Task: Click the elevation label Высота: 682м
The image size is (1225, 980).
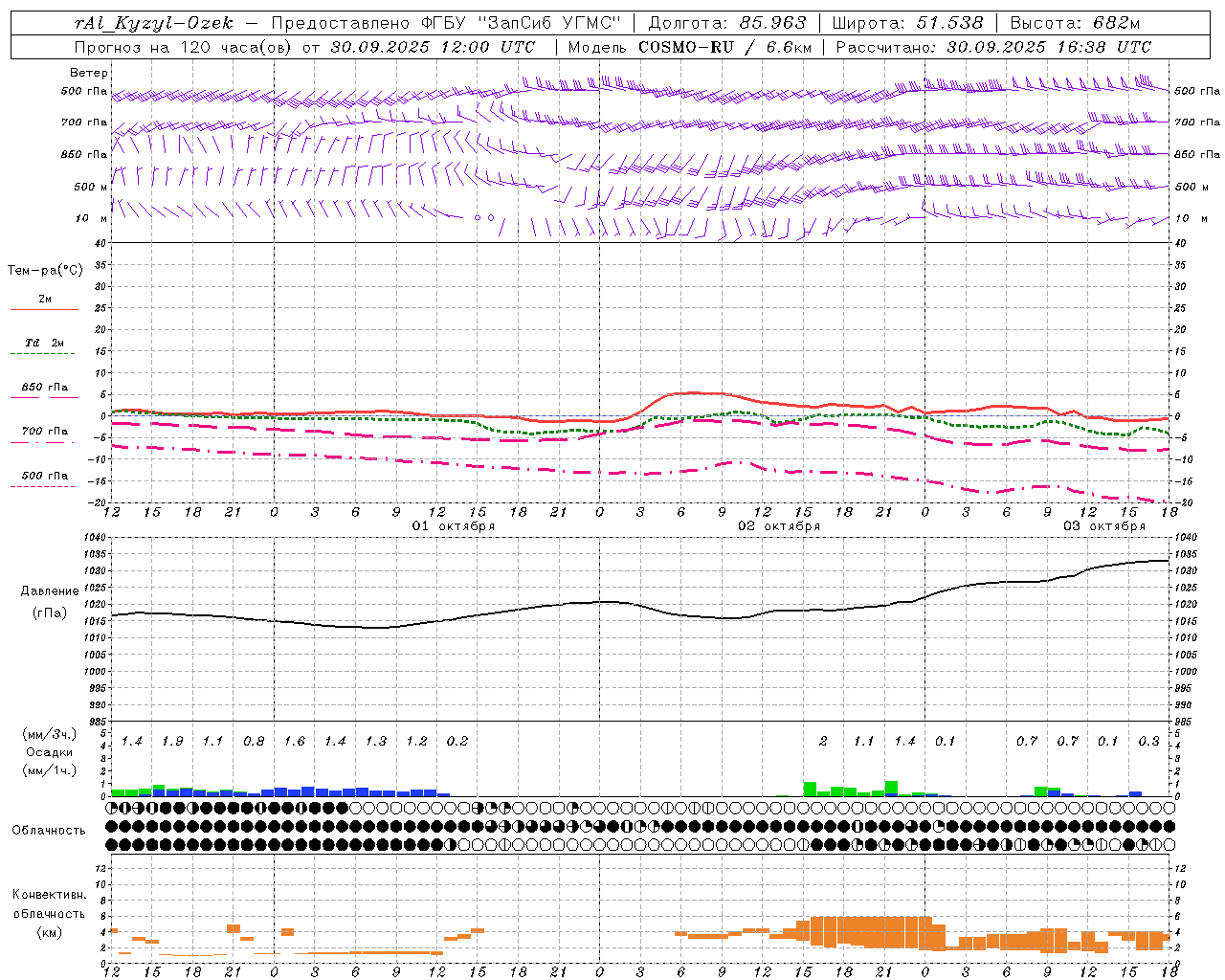Action: tap(1076, 23)
